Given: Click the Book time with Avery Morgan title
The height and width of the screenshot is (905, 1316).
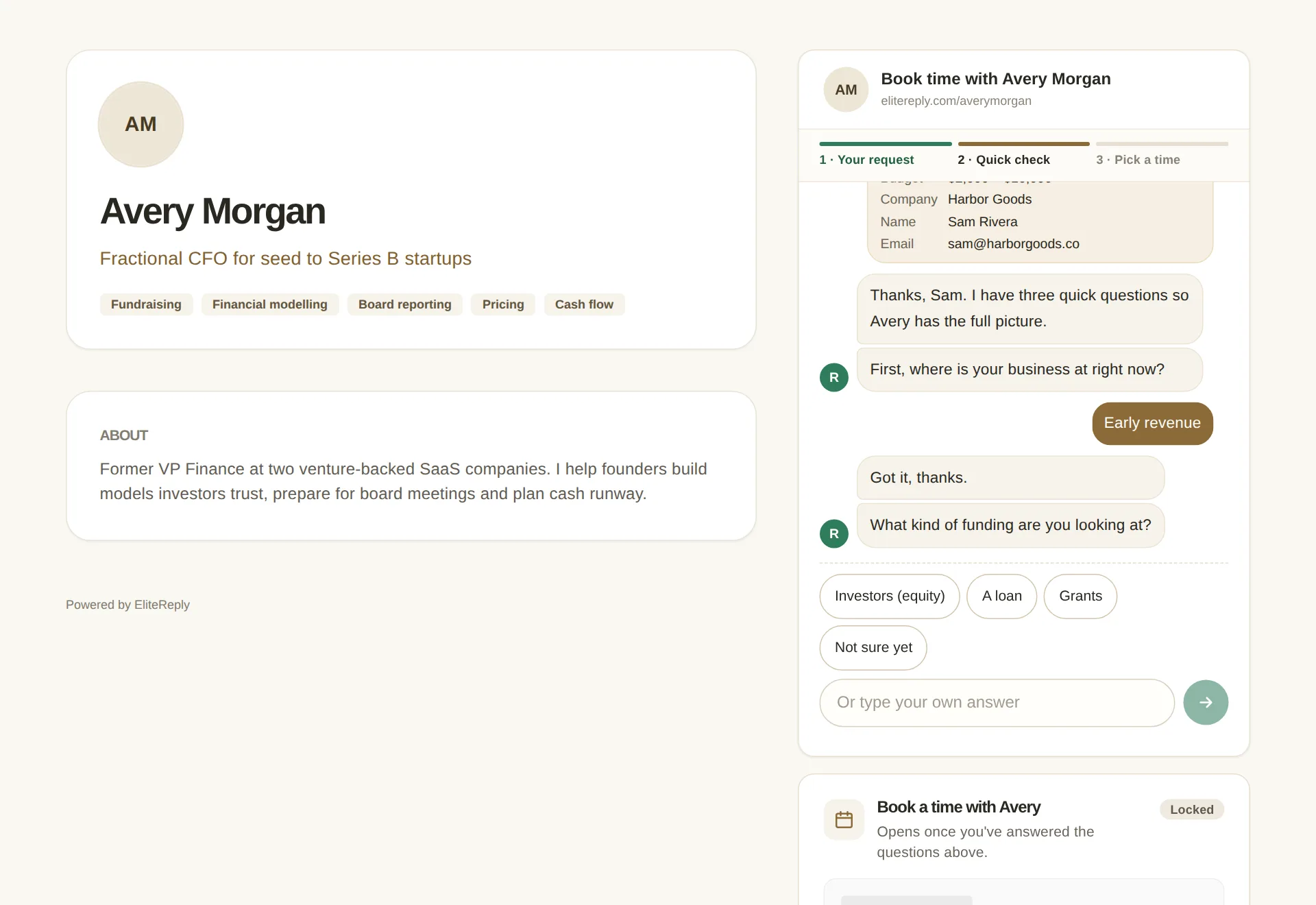Looking at the screenshot, I should tap(995, 79).
